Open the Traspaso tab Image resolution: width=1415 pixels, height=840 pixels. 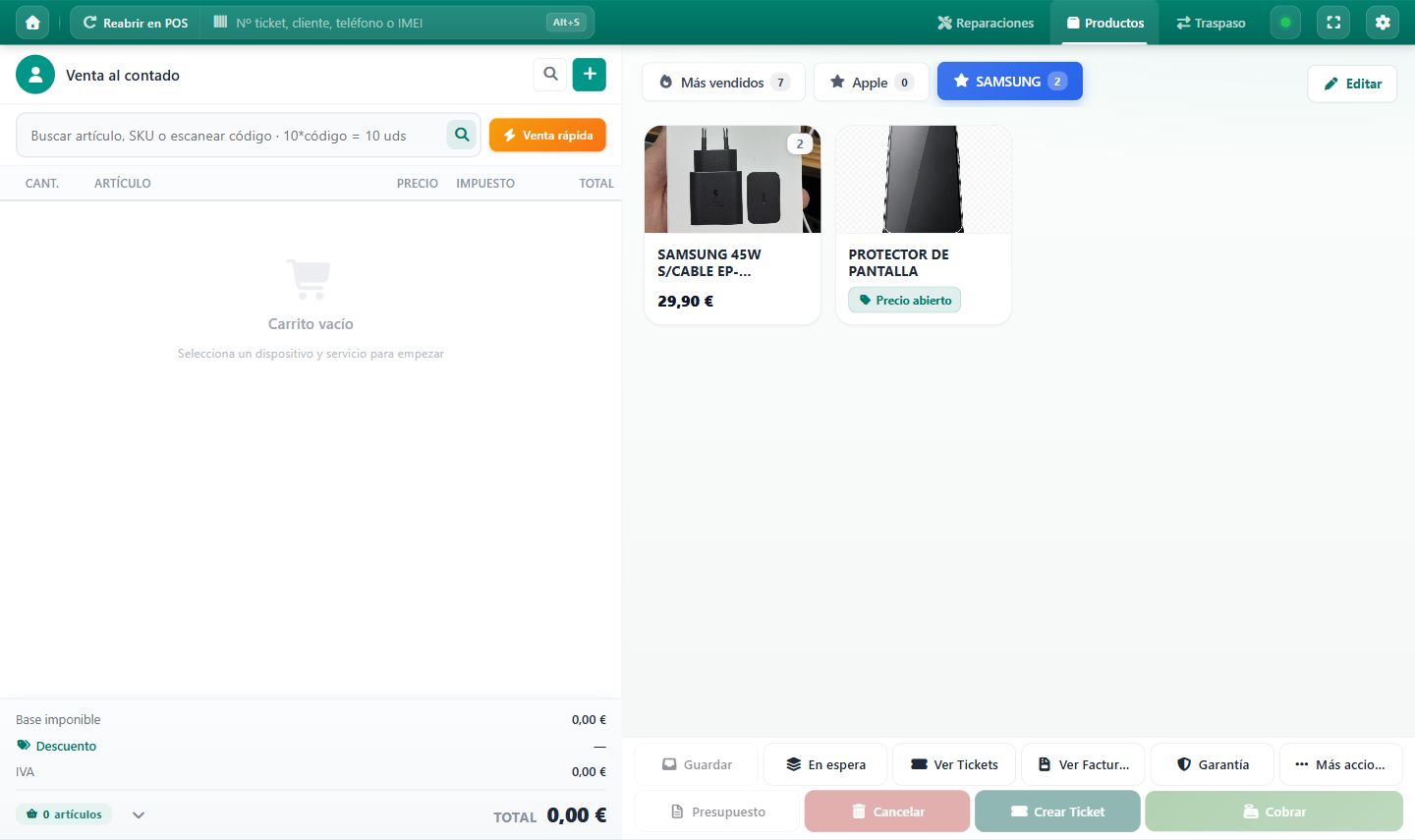tap(1211, 23)
